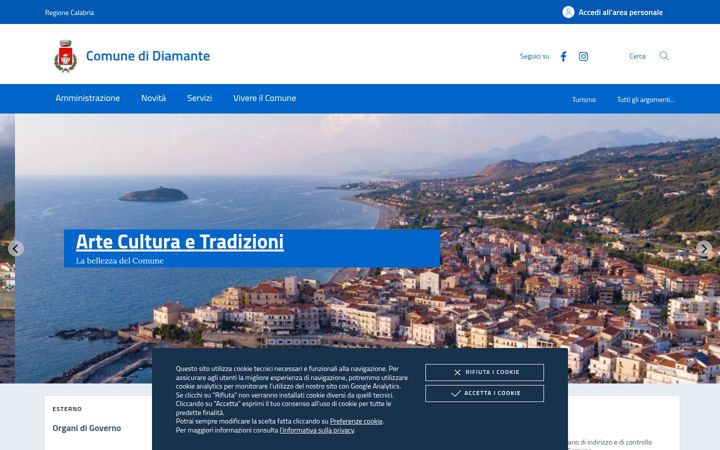Click the user avatar icon in top bar

(x=568, y=12)
